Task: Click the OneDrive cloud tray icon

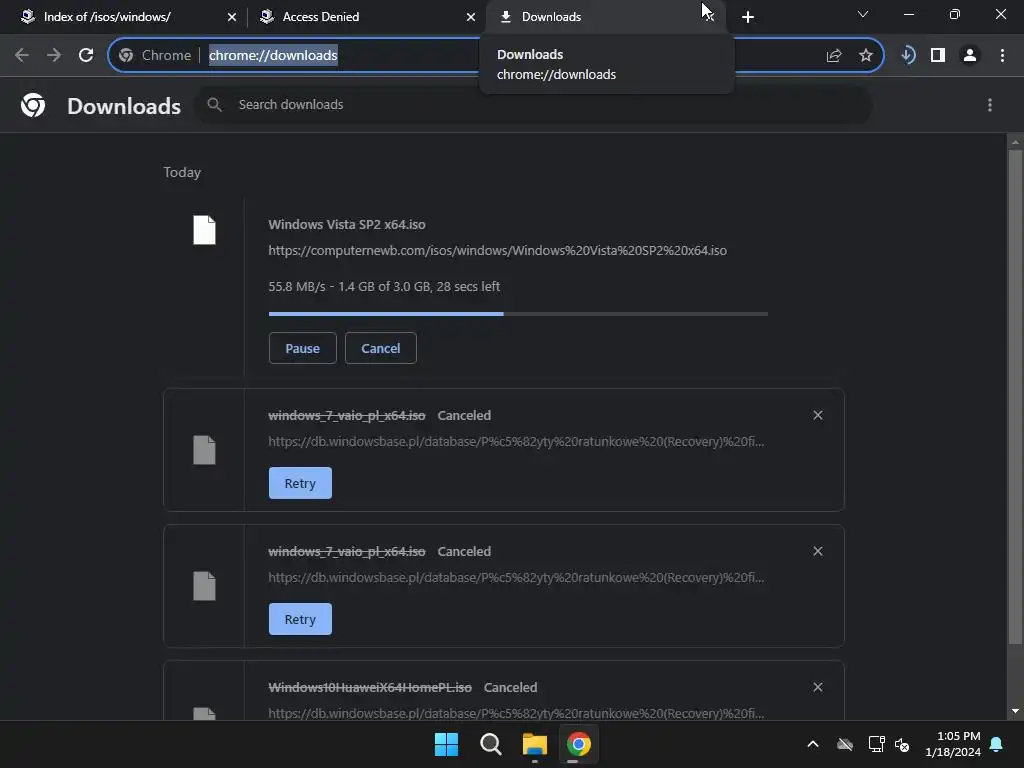Action: point(845,744)
